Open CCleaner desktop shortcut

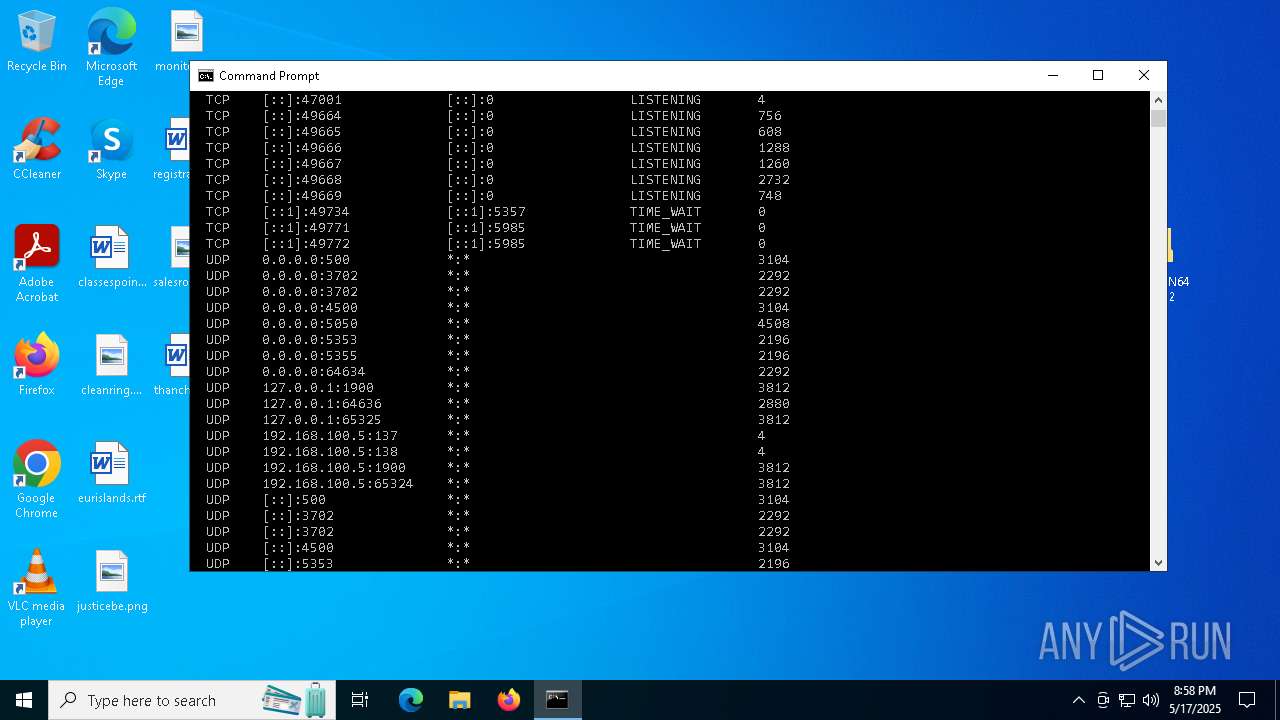coord(36,149)
